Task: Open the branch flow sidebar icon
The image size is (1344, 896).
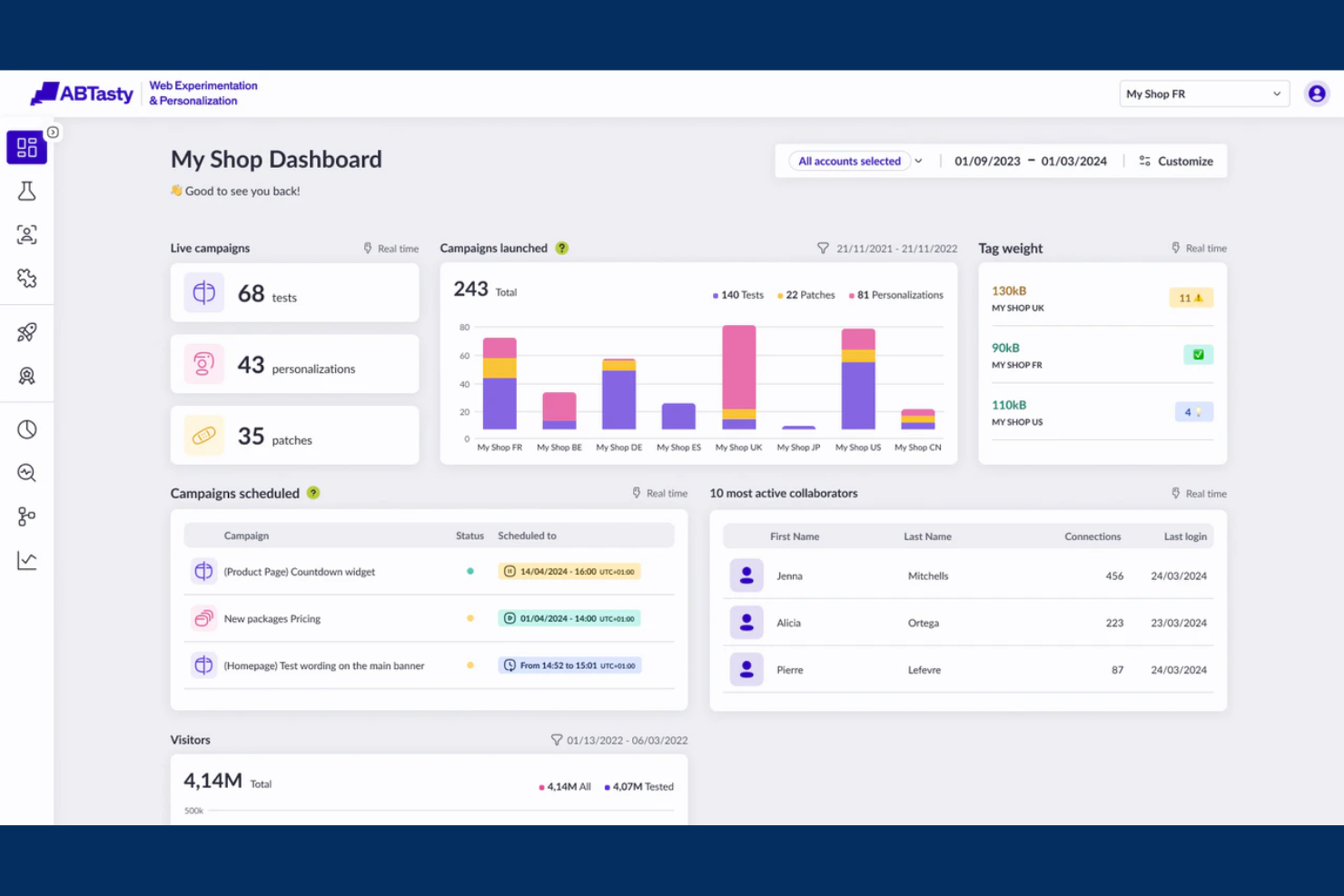Action: [26, 517]
